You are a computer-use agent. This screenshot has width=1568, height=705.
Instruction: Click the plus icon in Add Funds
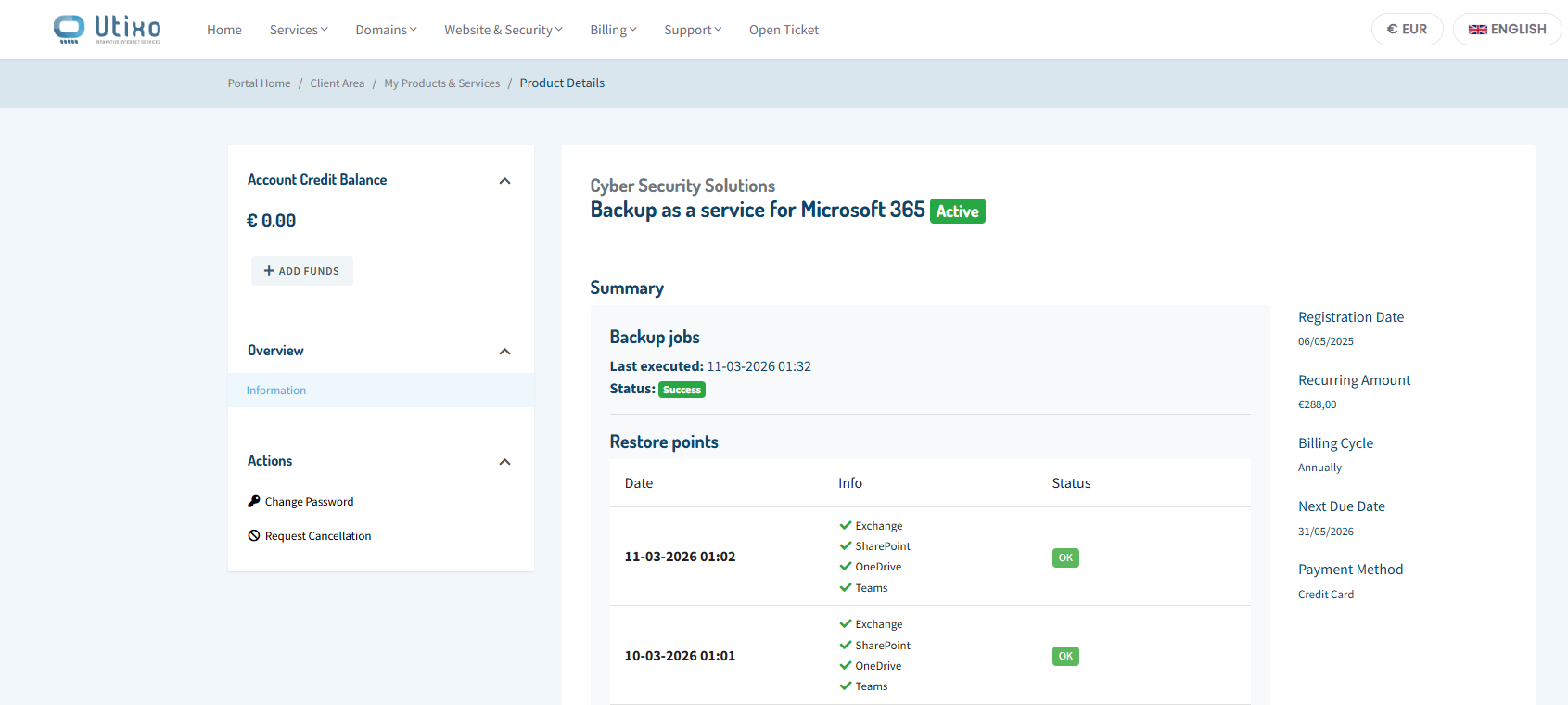(269, 271)
